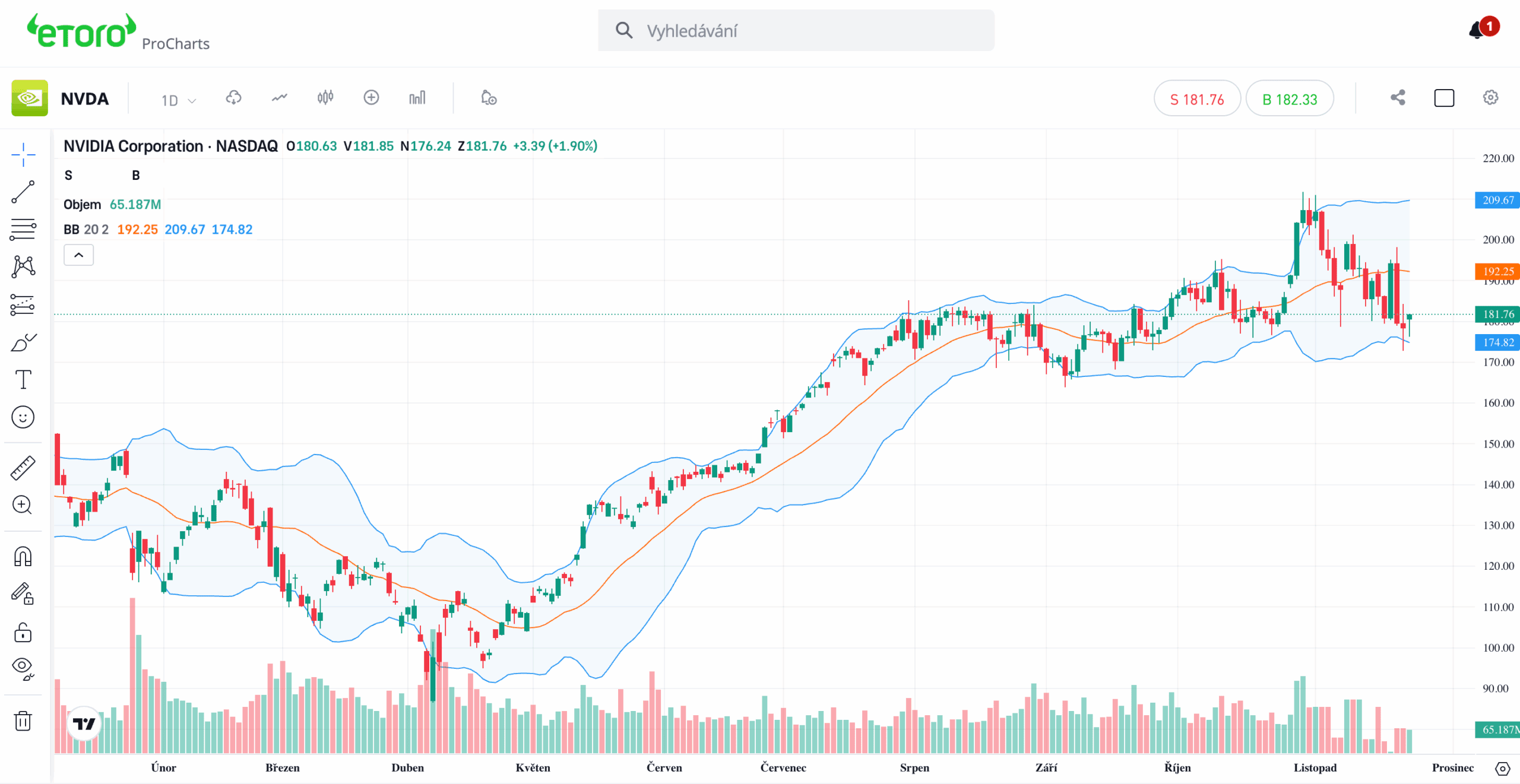Open the indicators menu in toolbar

279,98
